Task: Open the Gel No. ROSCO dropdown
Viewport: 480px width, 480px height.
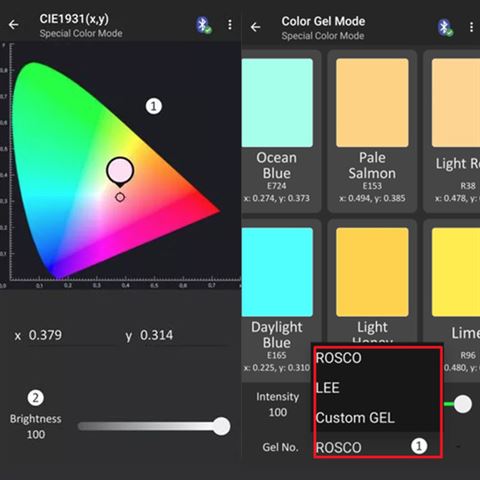Action: tap(378, 447)
